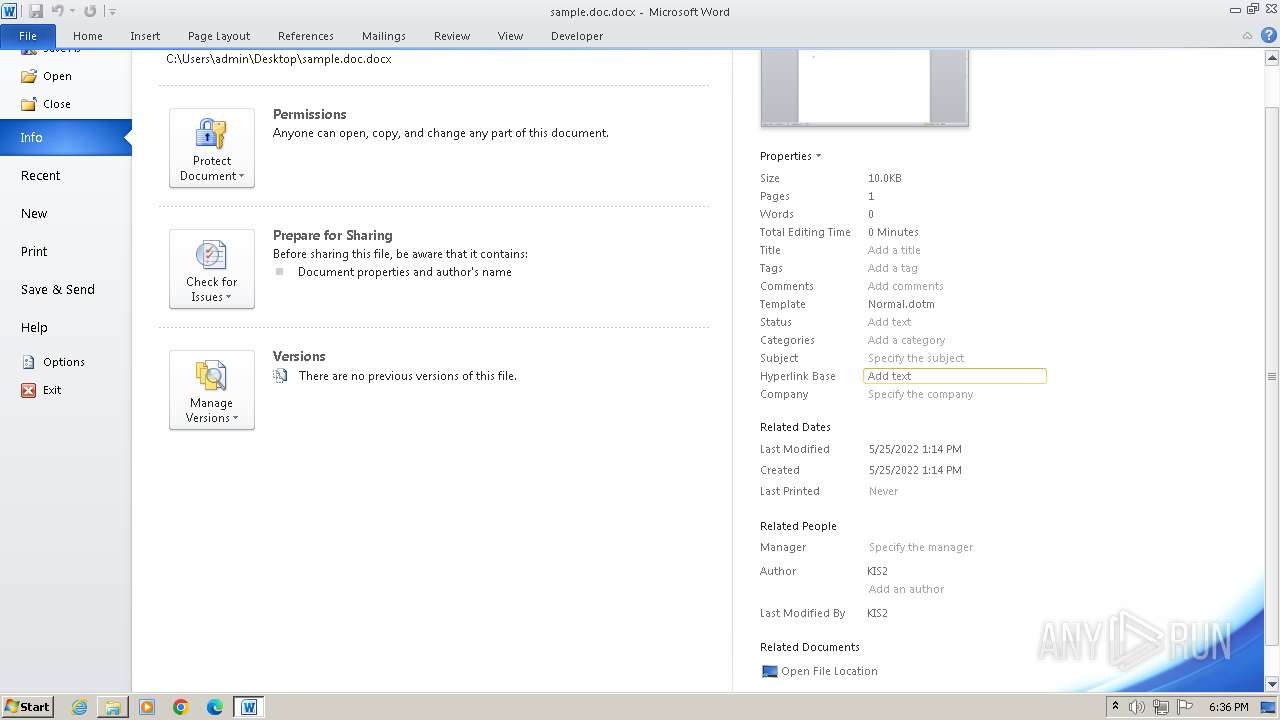The width and height of the screenshot is (1280, 720).
Task: Select New in the Backstage sidebar
Action: [x=65, y=214]
